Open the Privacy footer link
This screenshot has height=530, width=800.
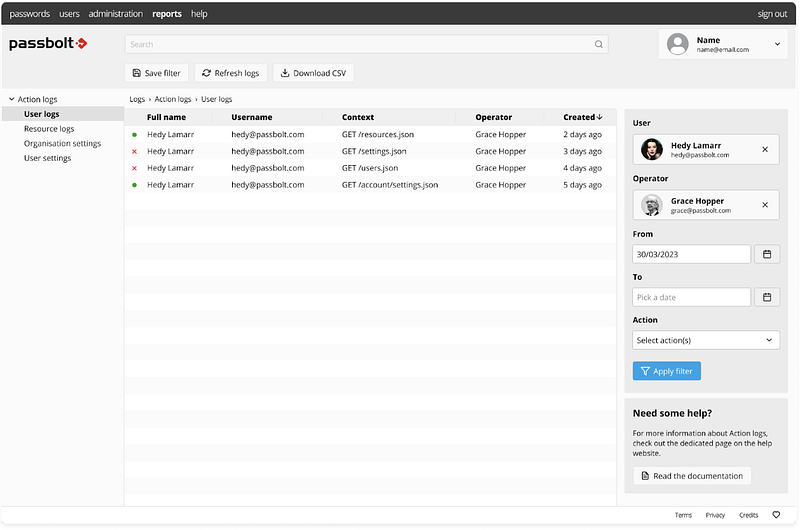click(x=715, y=515)
